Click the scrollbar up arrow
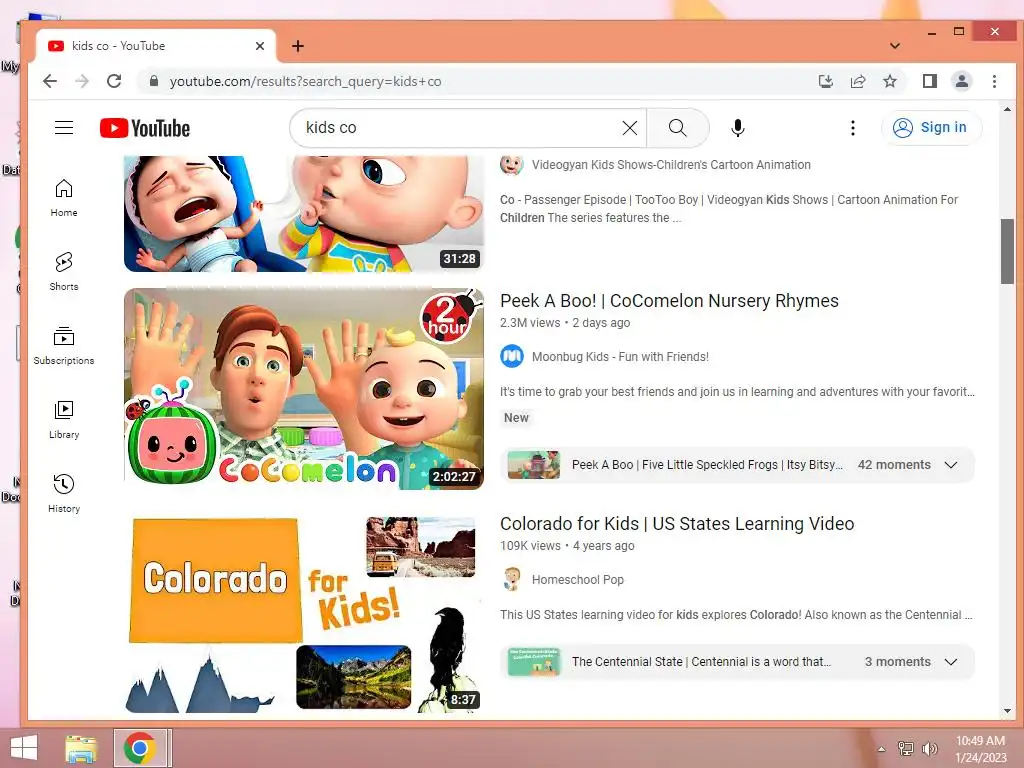This screenshot has height=768, width=1024. [1007, 109]
